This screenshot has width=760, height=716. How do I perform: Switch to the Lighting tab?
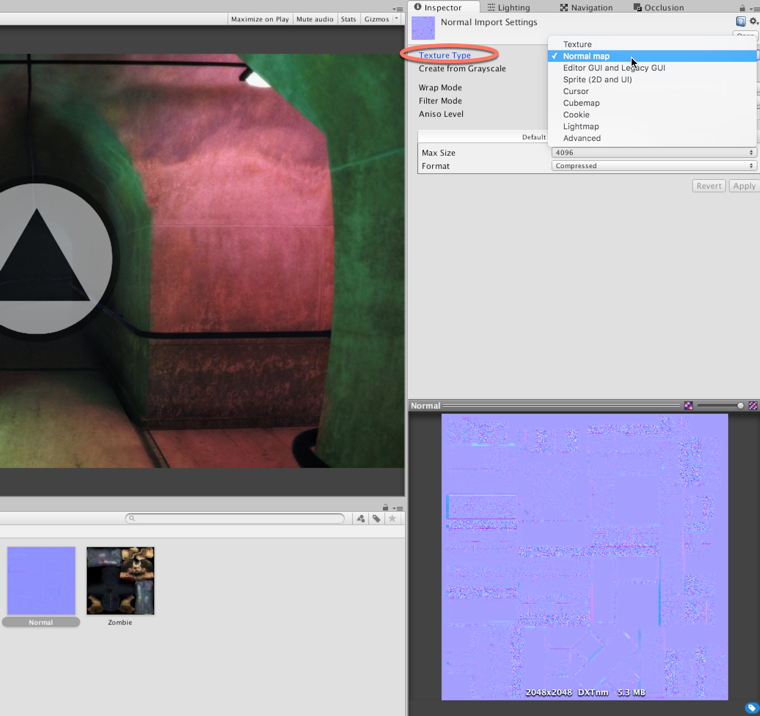coord(508,7)
